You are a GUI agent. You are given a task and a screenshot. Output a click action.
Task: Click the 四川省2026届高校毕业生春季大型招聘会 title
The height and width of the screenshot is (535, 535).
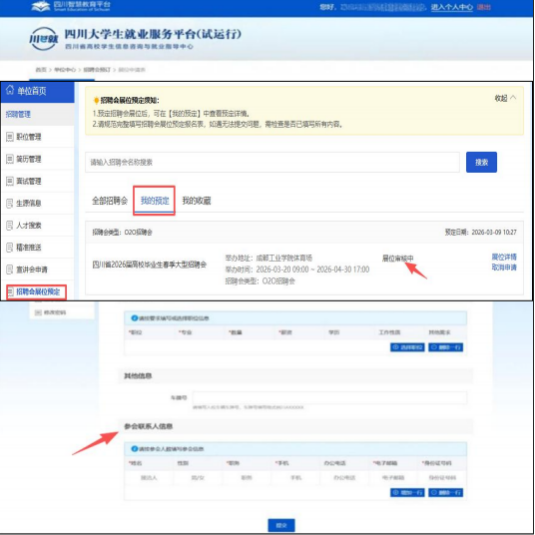[149, 264]
